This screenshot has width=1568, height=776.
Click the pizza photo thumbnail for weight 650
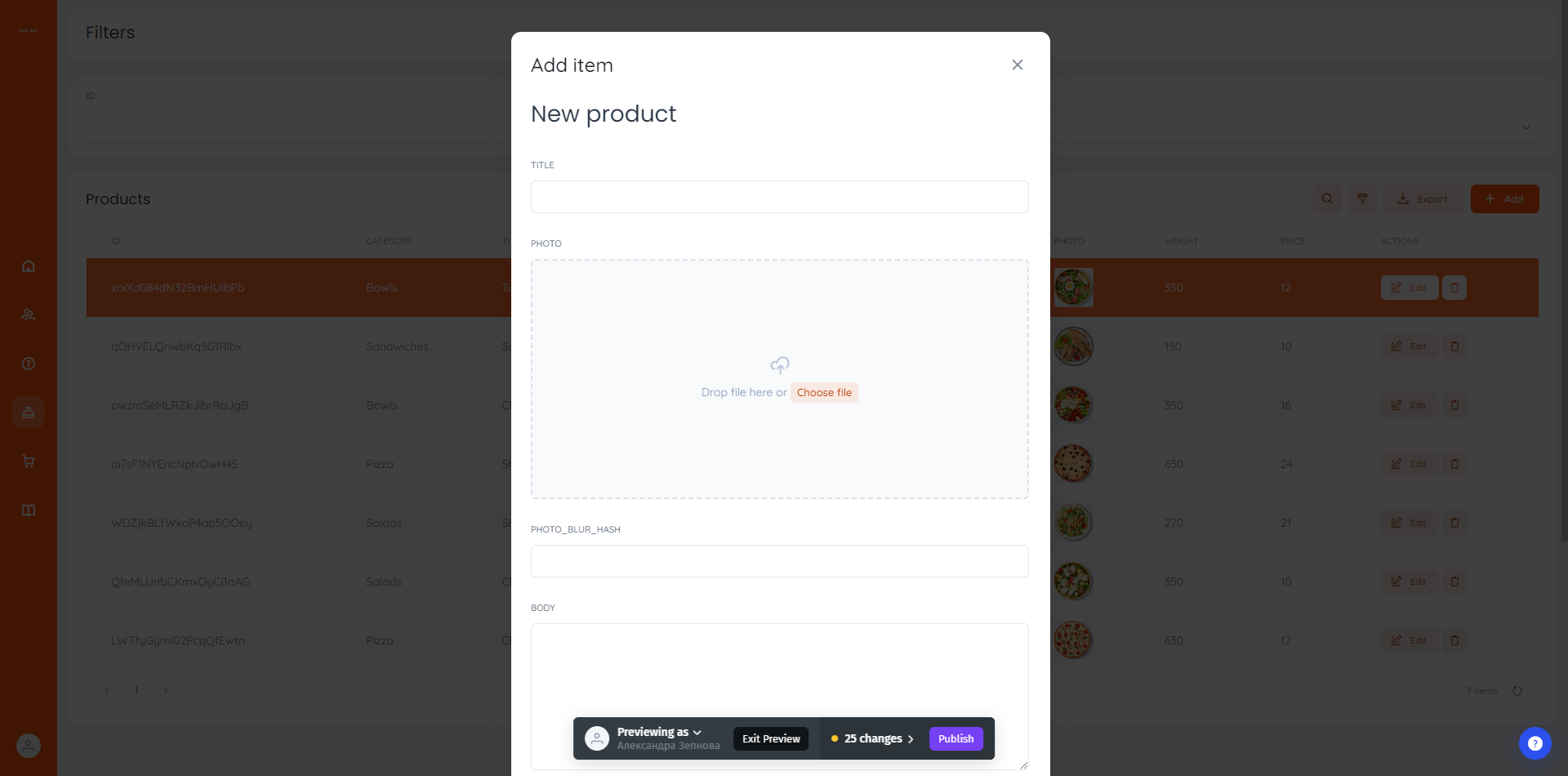pos(1073,464)
